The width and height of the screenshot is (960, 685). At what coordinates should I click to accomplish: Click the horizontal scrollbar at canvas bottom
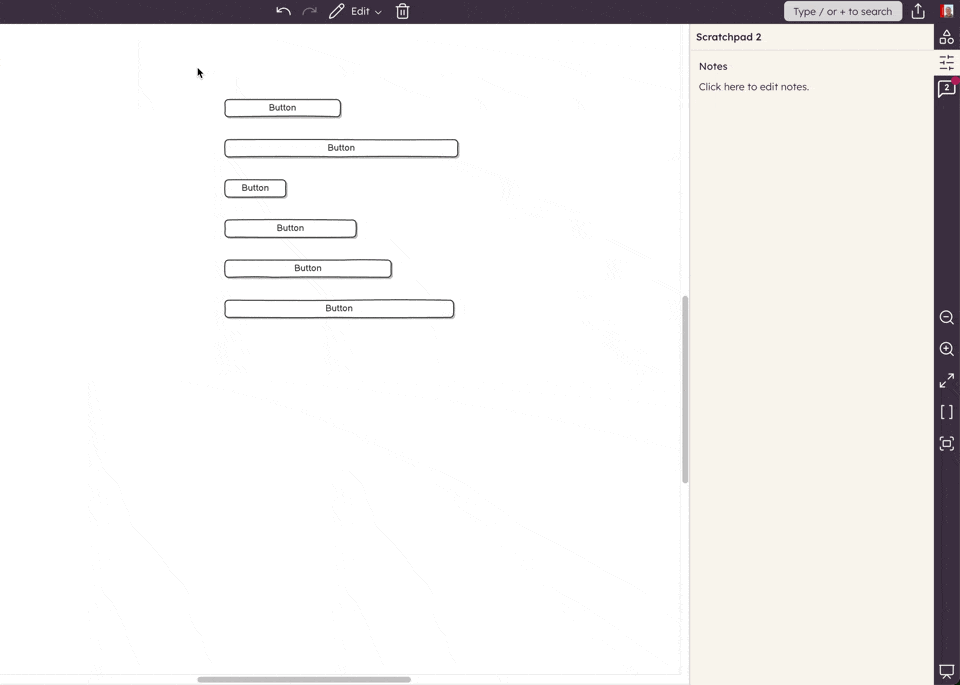[304, 679]
